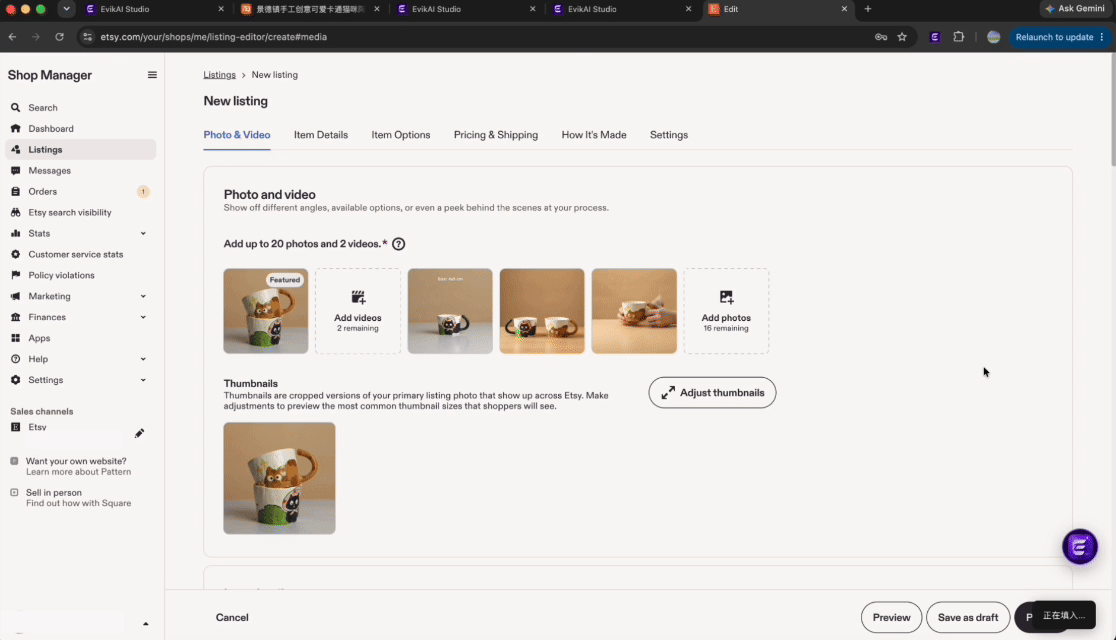Click the Messages speech bubble icon
Image resolution: width=1116 pixels, height=640 pixels.
(15, 171)
